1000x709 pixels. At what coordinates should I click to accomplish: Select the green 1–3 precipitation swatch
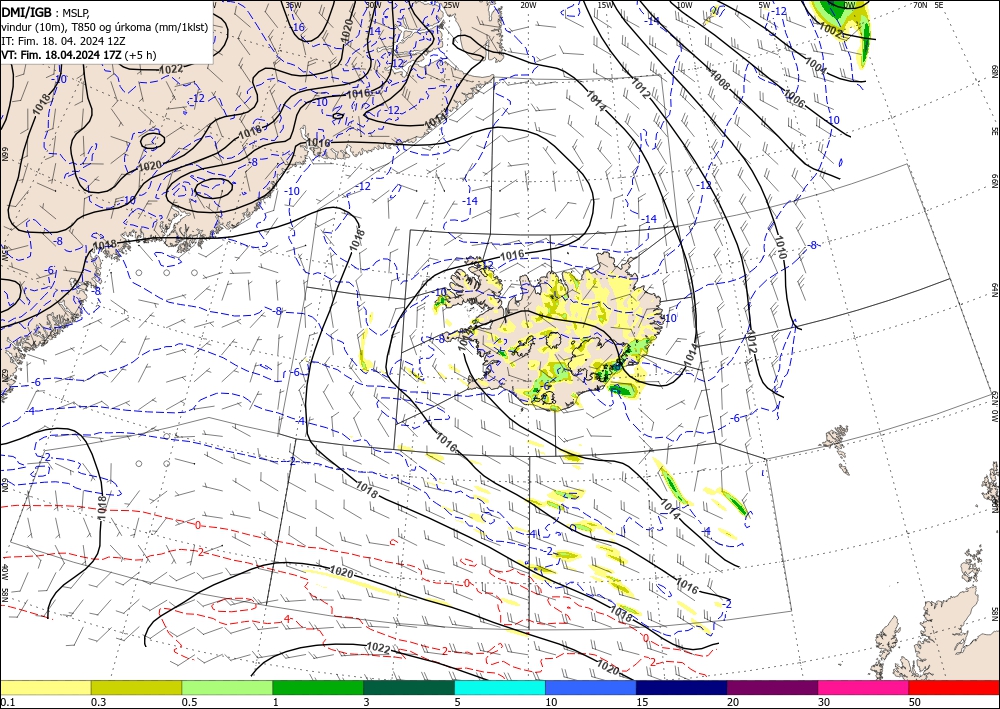click(x=318, y=687)
